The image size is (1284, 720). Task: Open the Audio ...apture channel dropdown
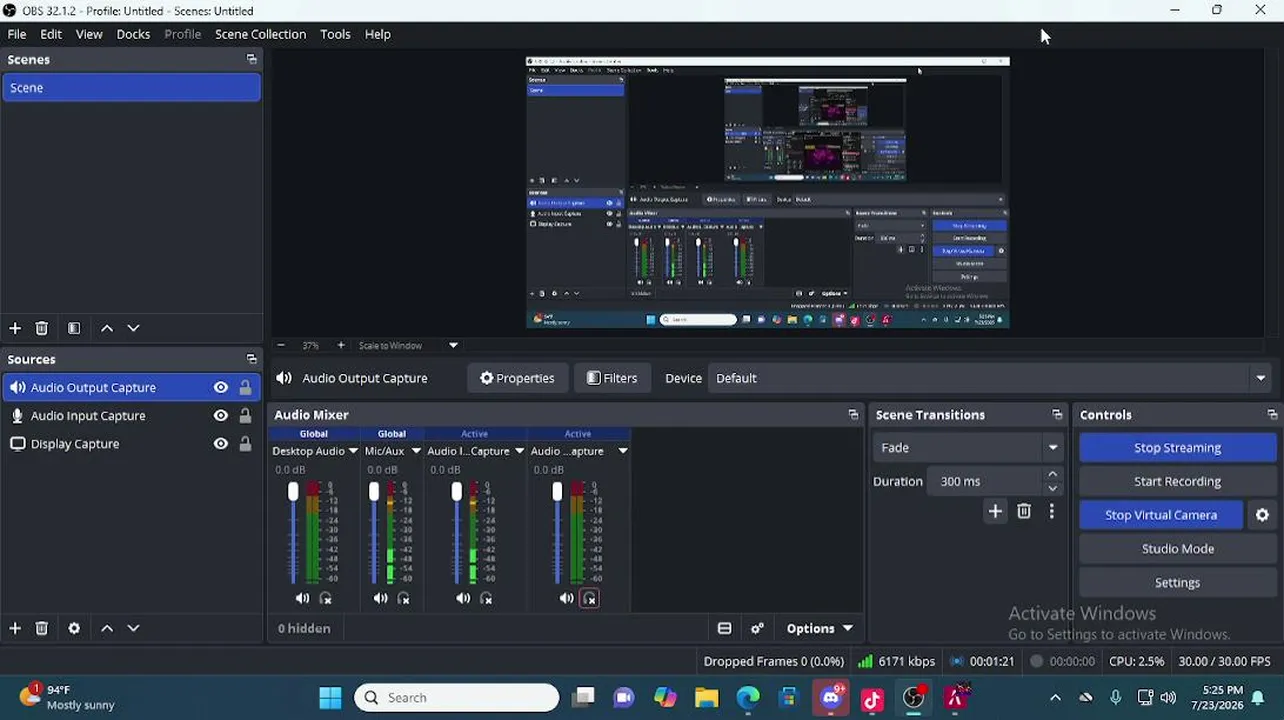tap(622, 451)
